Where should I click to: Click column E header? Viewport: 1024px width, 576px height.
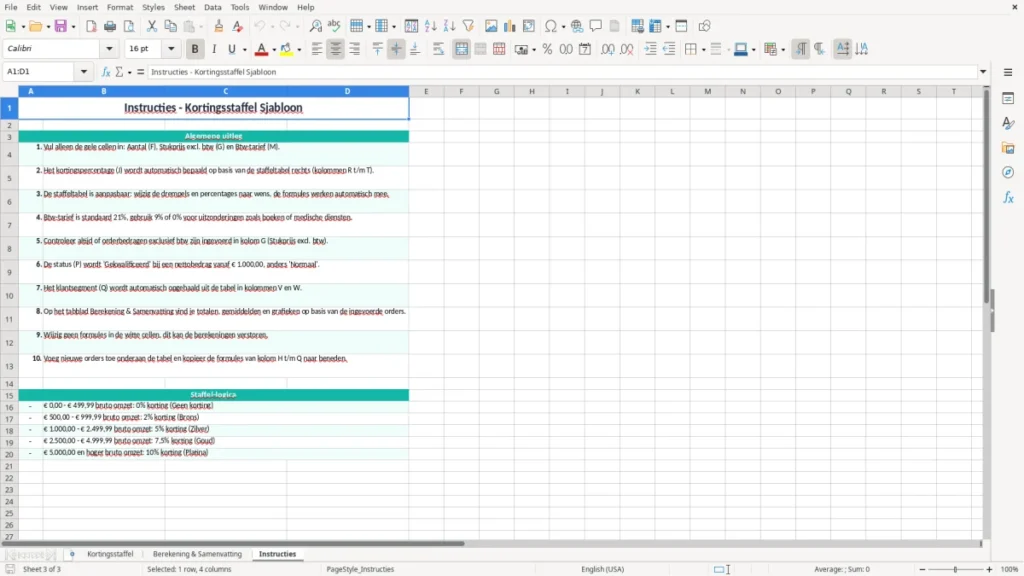click(x=426, y=91)
